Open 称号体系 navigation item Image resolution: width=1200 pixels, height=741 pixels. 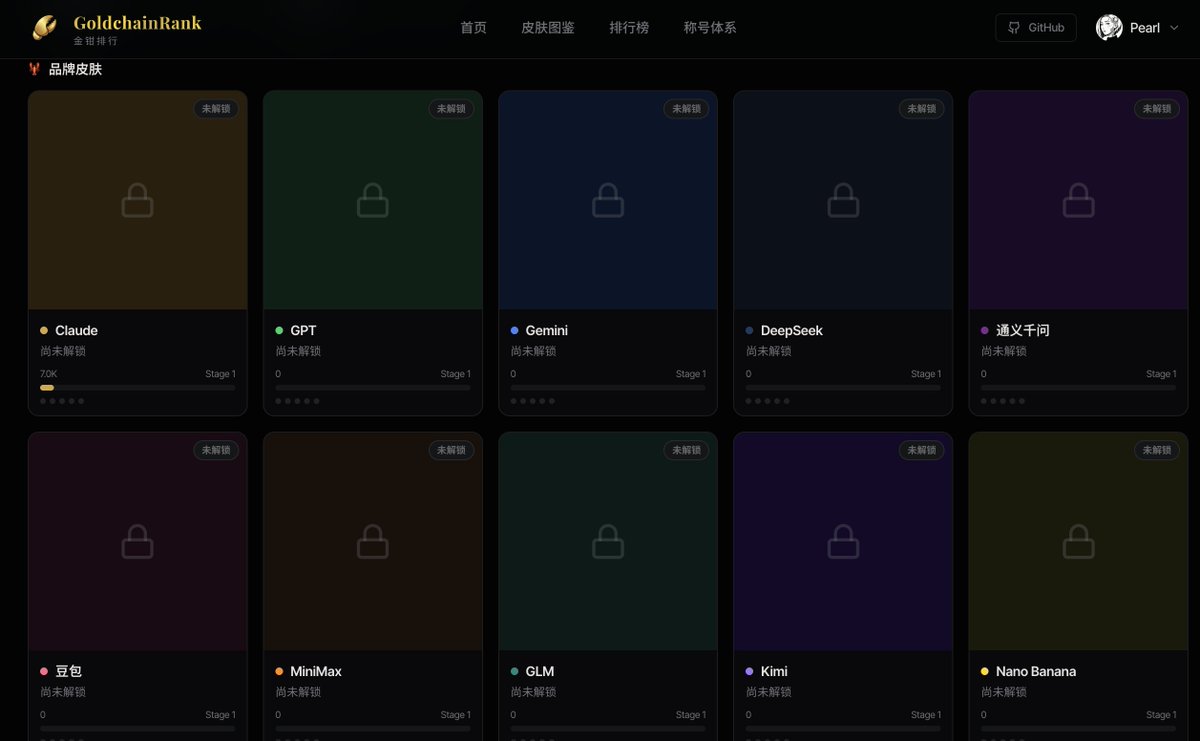[x=710, y=28]
